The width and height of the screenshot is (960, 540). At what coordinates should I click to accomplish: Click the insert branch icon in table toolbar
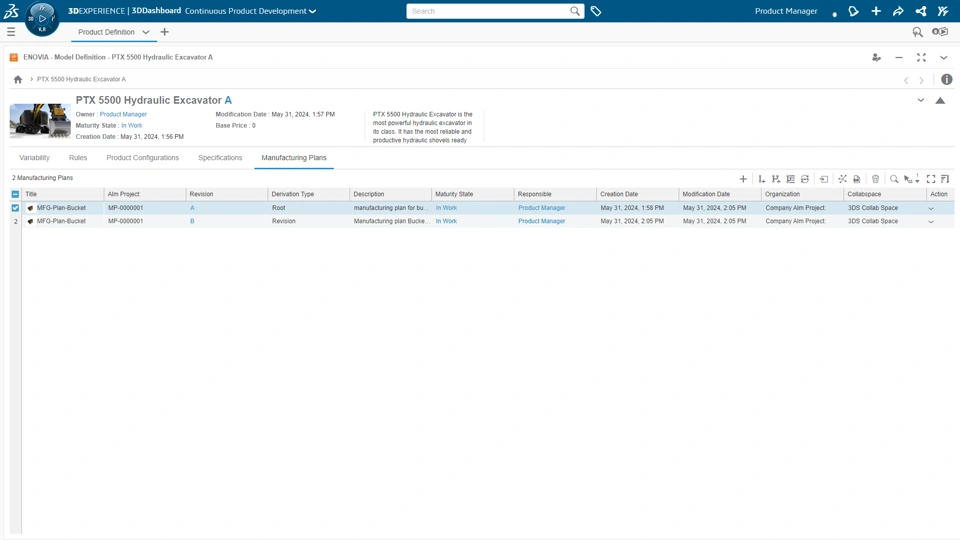click(776, 179)
